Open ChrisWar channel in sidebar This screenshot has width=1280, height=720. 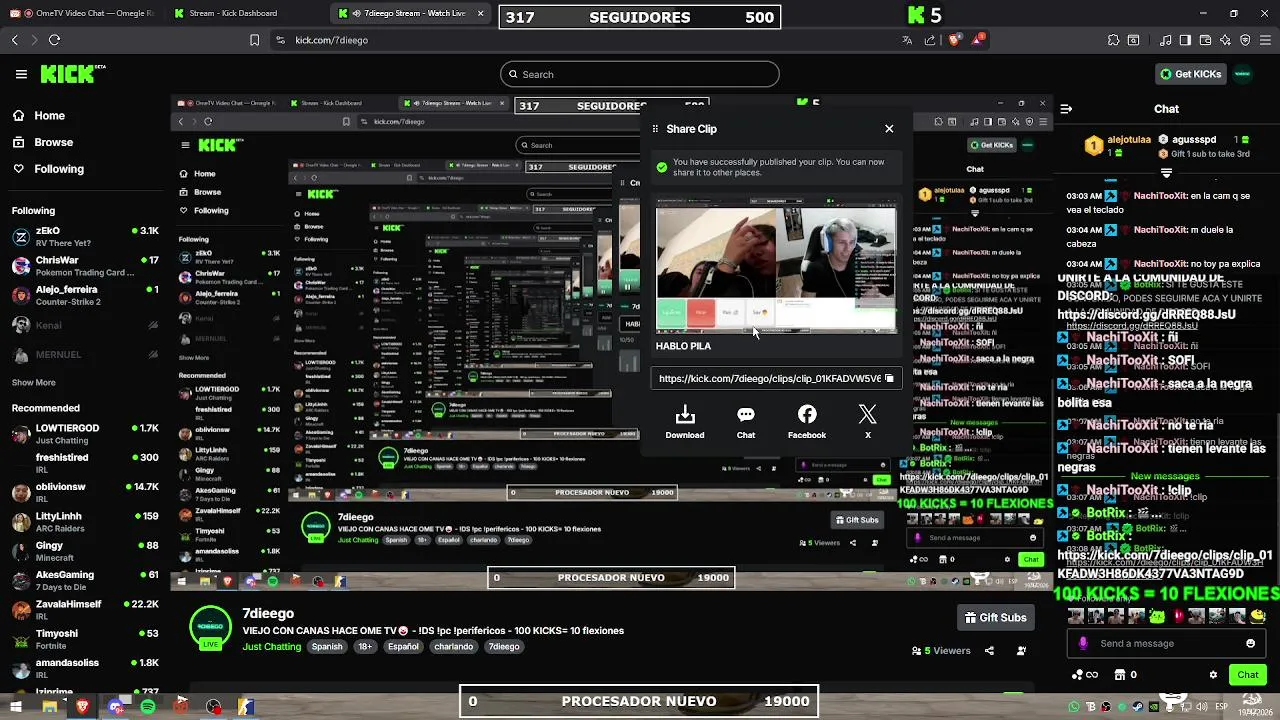click(x=84, y=266)
